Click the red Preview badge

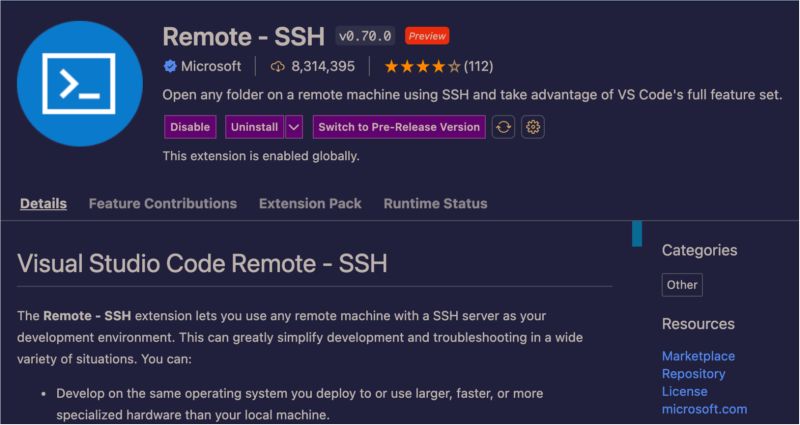(427, 36)
